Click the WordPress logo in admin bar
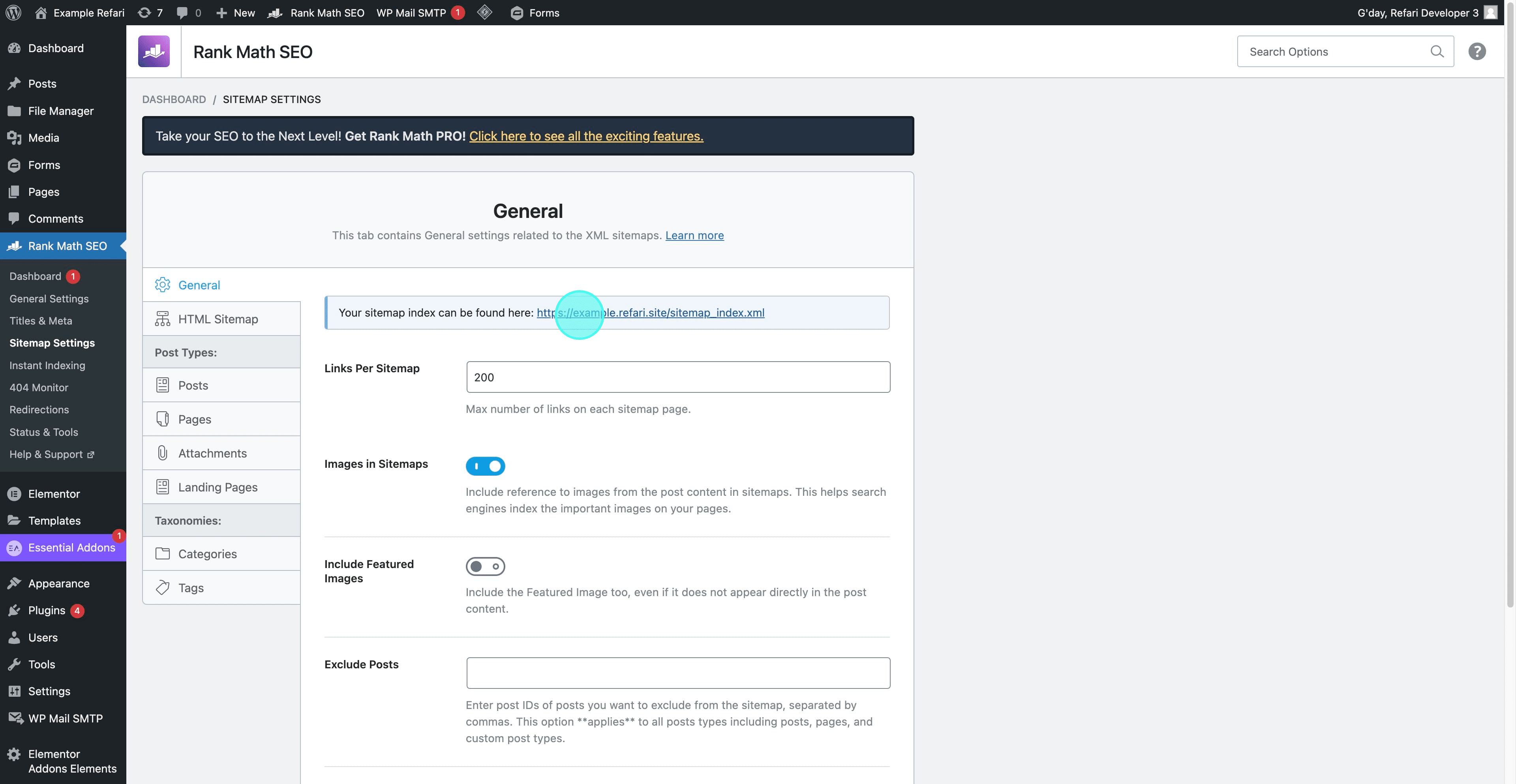The height and width of the screenshot is (784, 1516). pyautogui.click(x=13, y=12)
